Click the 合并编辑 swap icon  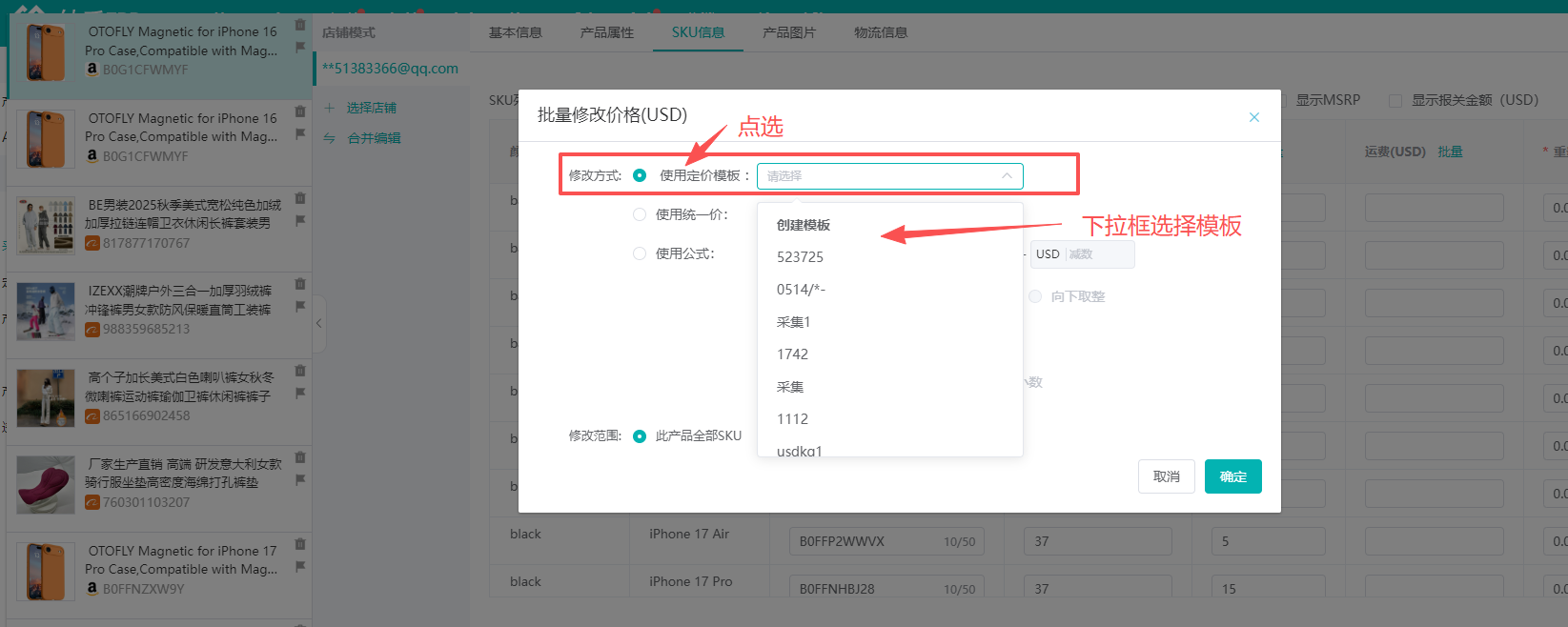point(330,138)
